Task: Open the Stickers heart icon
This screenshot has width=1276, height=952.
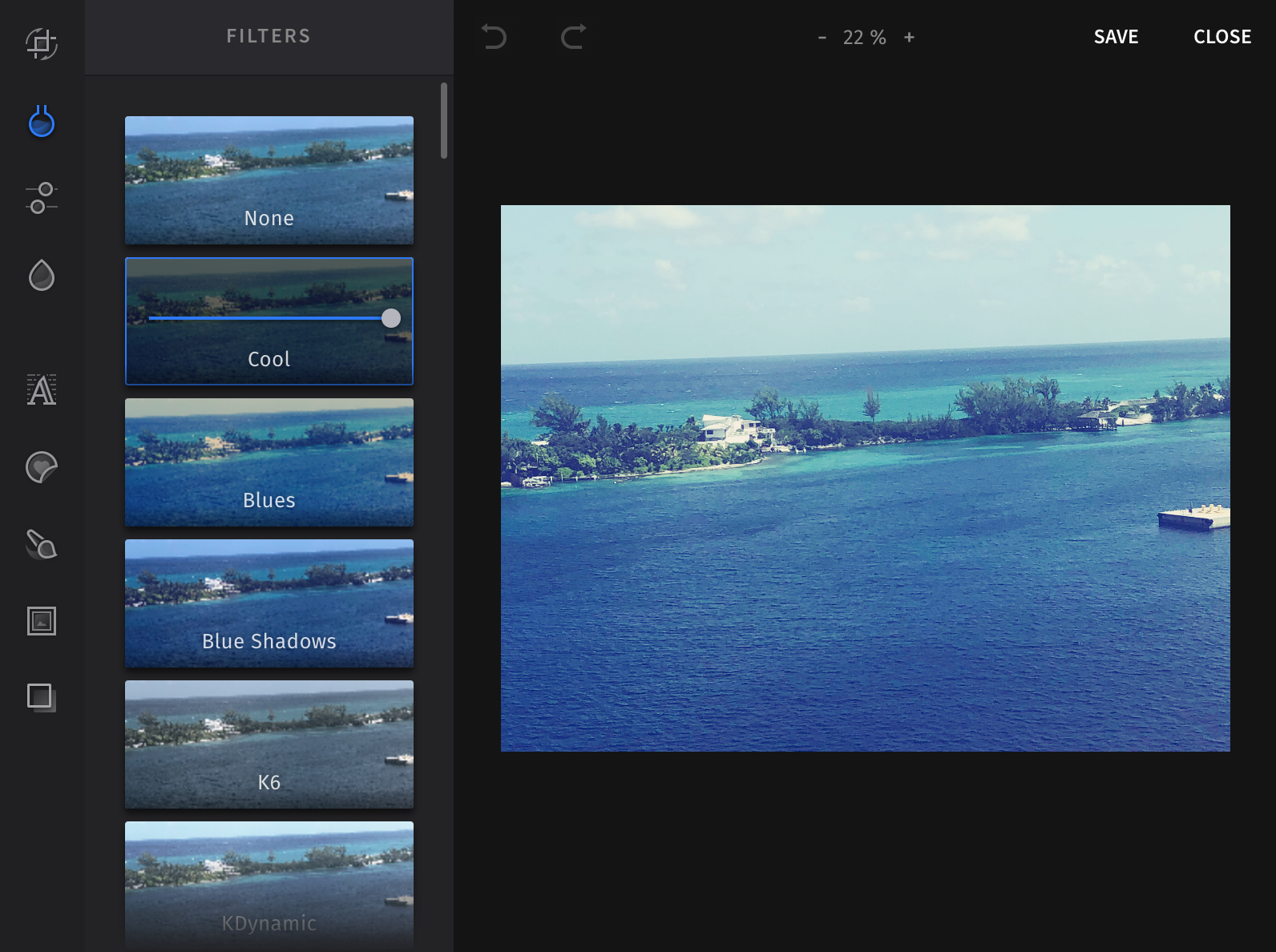Action: (x=42, y=467)
